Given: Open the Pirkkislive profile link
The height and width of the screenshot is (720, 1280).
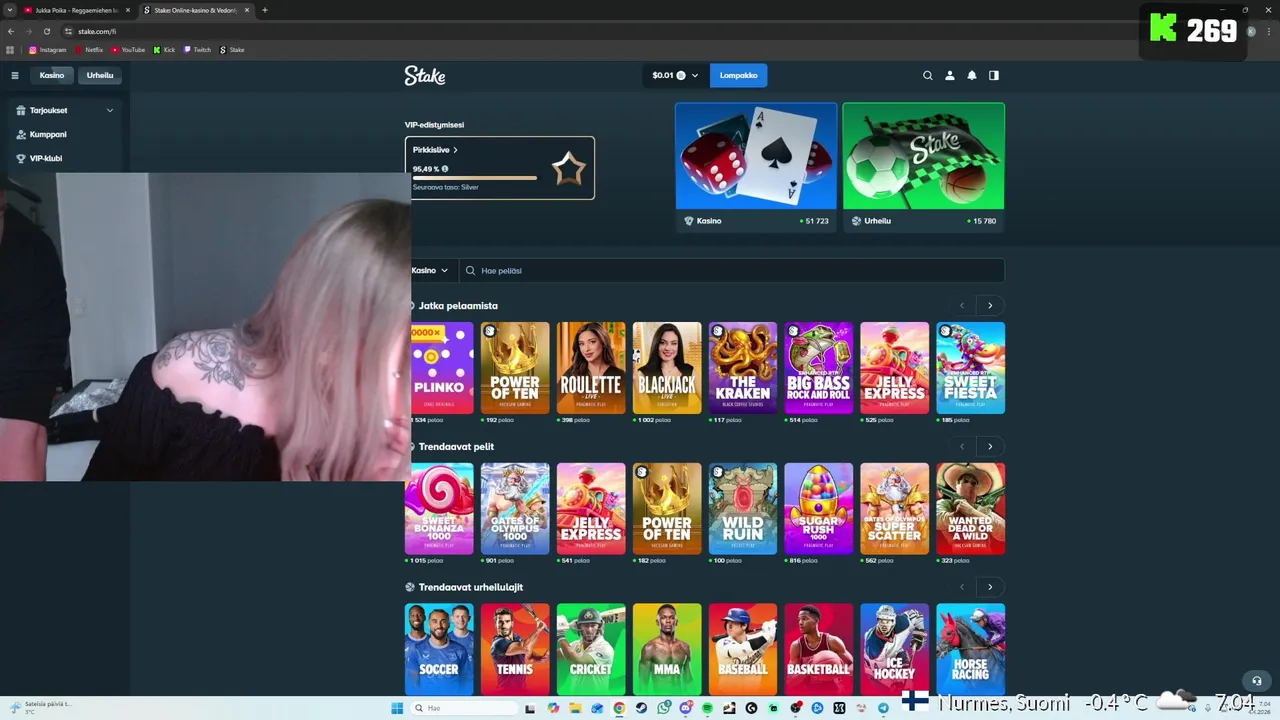Looking at the screenshot, I should pyautogui.click(x=435, y=150).
